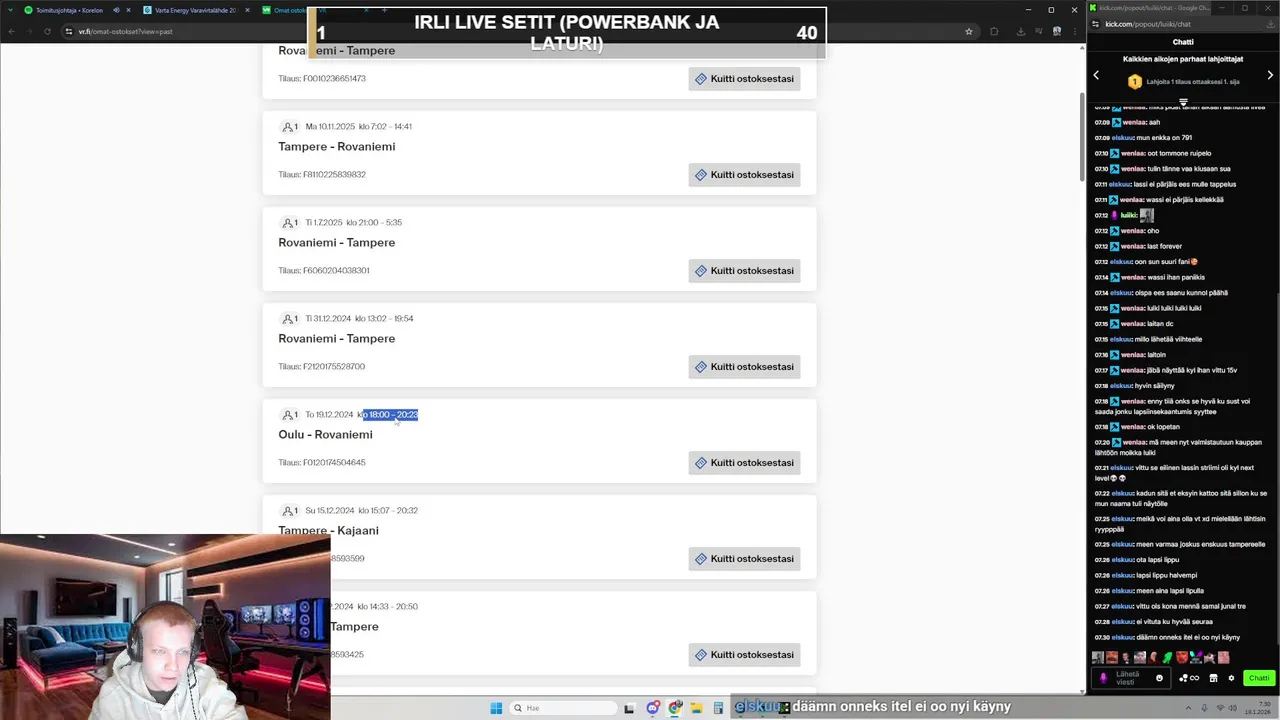Open the volume control in tray
This screenshot has width=1280, height=720.
point(1233,708)
